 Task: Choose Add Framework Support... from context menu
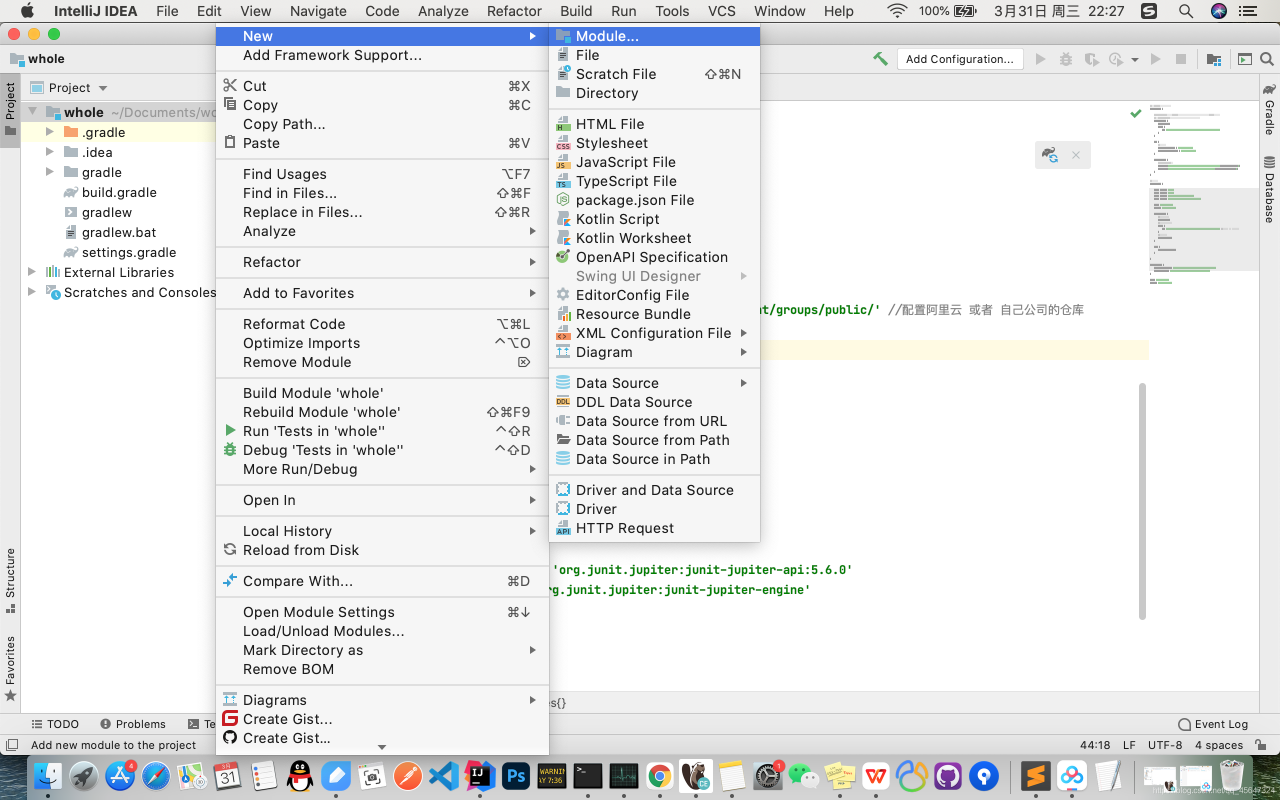coord(382,55)
